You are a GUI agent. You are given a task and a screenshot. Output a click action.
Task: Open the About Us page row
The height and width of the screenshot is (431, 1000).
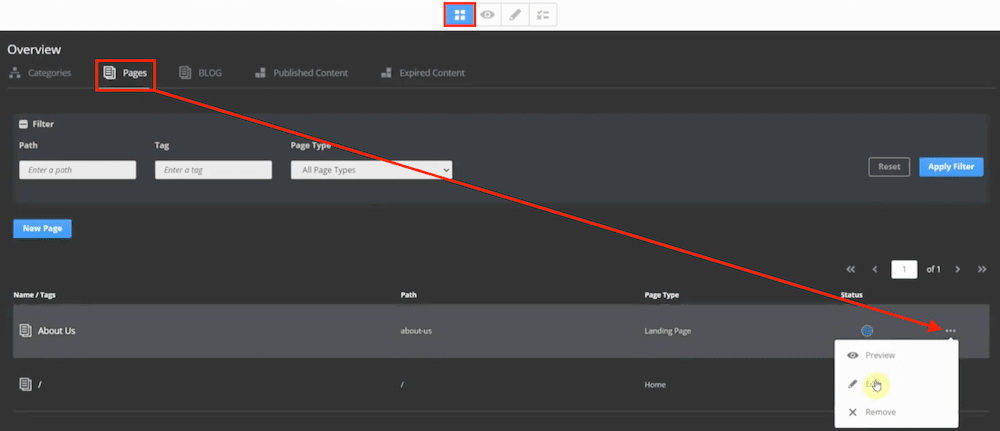pyautogui.click(x=500, y=331)
